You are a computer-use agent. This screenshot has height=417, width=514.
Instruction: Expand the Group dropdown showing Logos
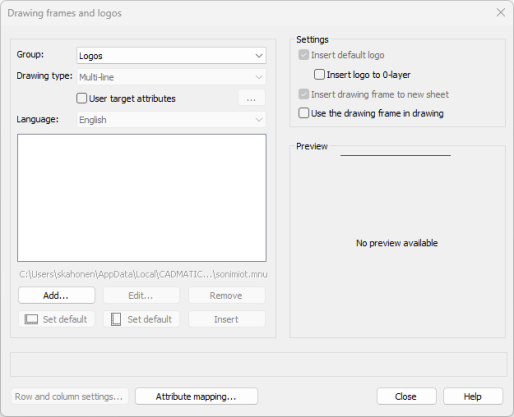click(x=171, y=56)
